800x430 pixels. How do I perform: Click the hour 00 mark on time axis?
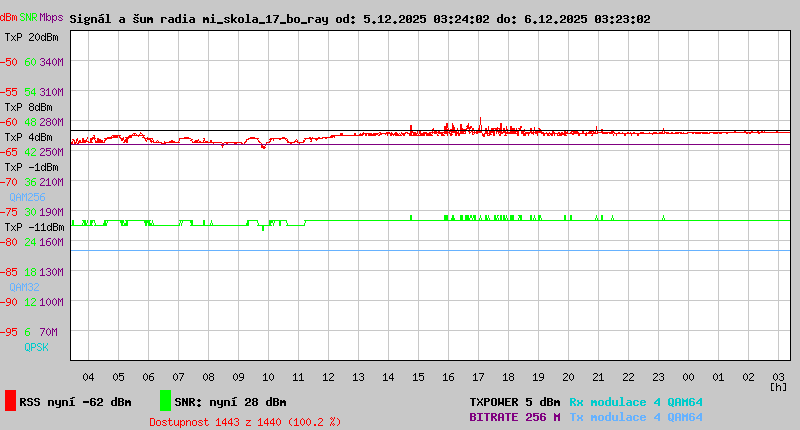click(688, 377)
